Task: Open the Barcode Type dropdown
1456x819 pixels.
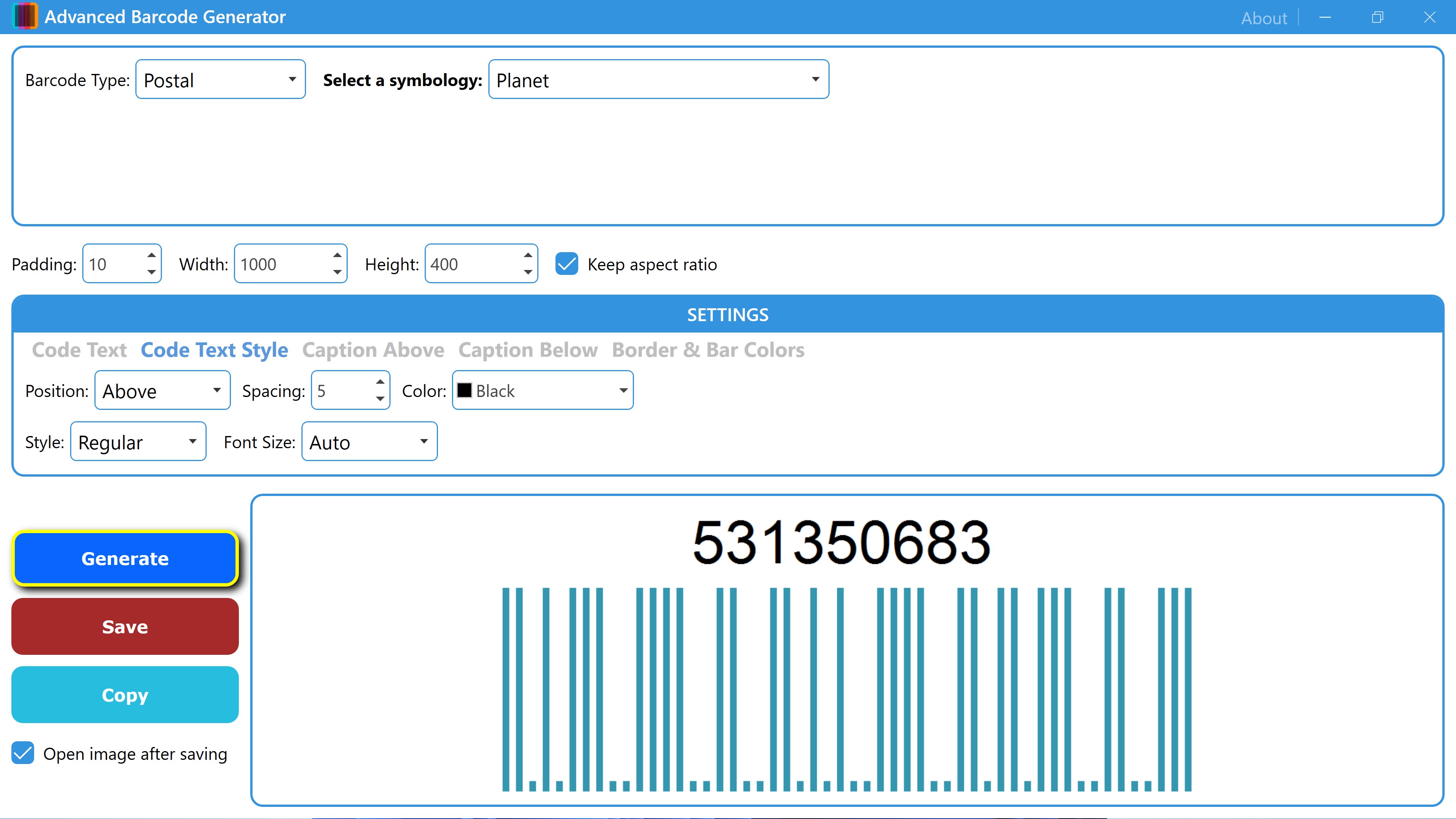Action: coord(220,80)
